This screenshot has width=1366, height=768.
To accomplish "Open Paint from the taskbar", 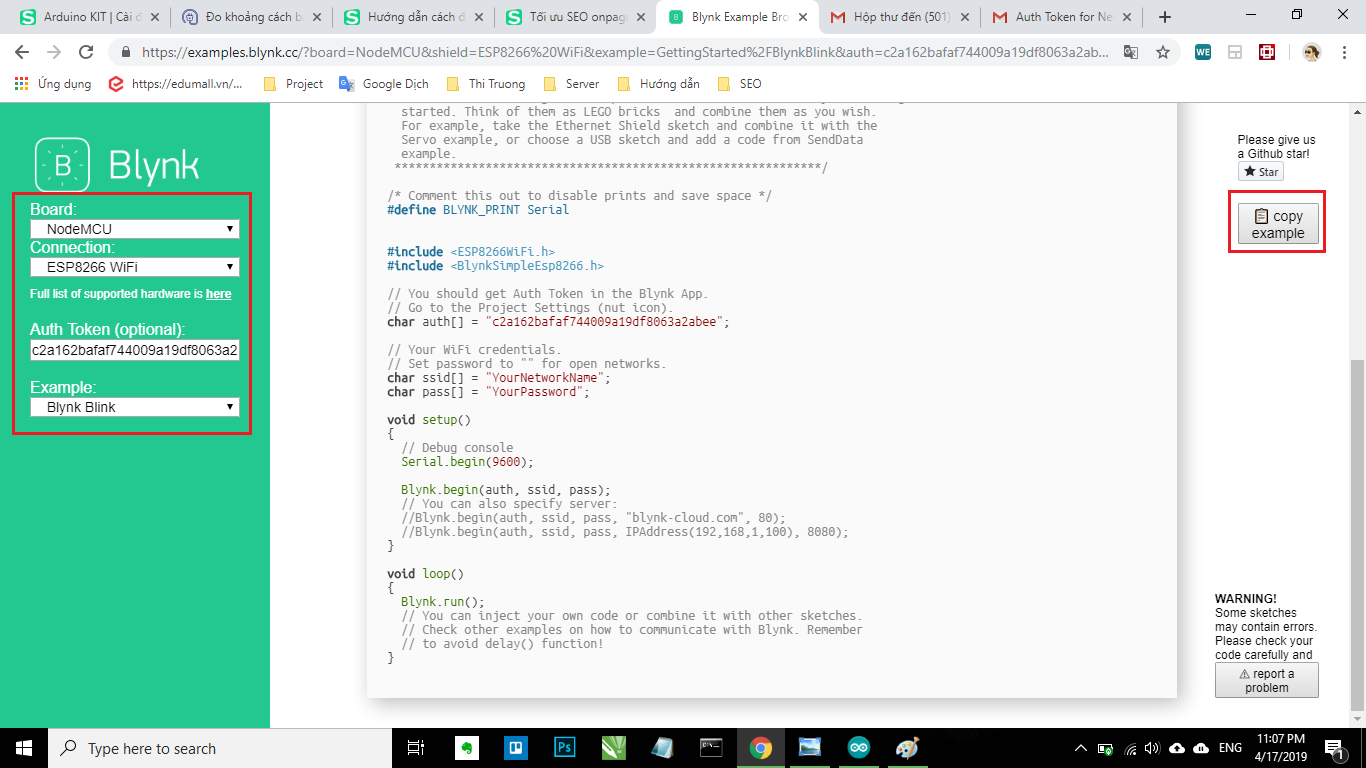I will tap(907, 748).
